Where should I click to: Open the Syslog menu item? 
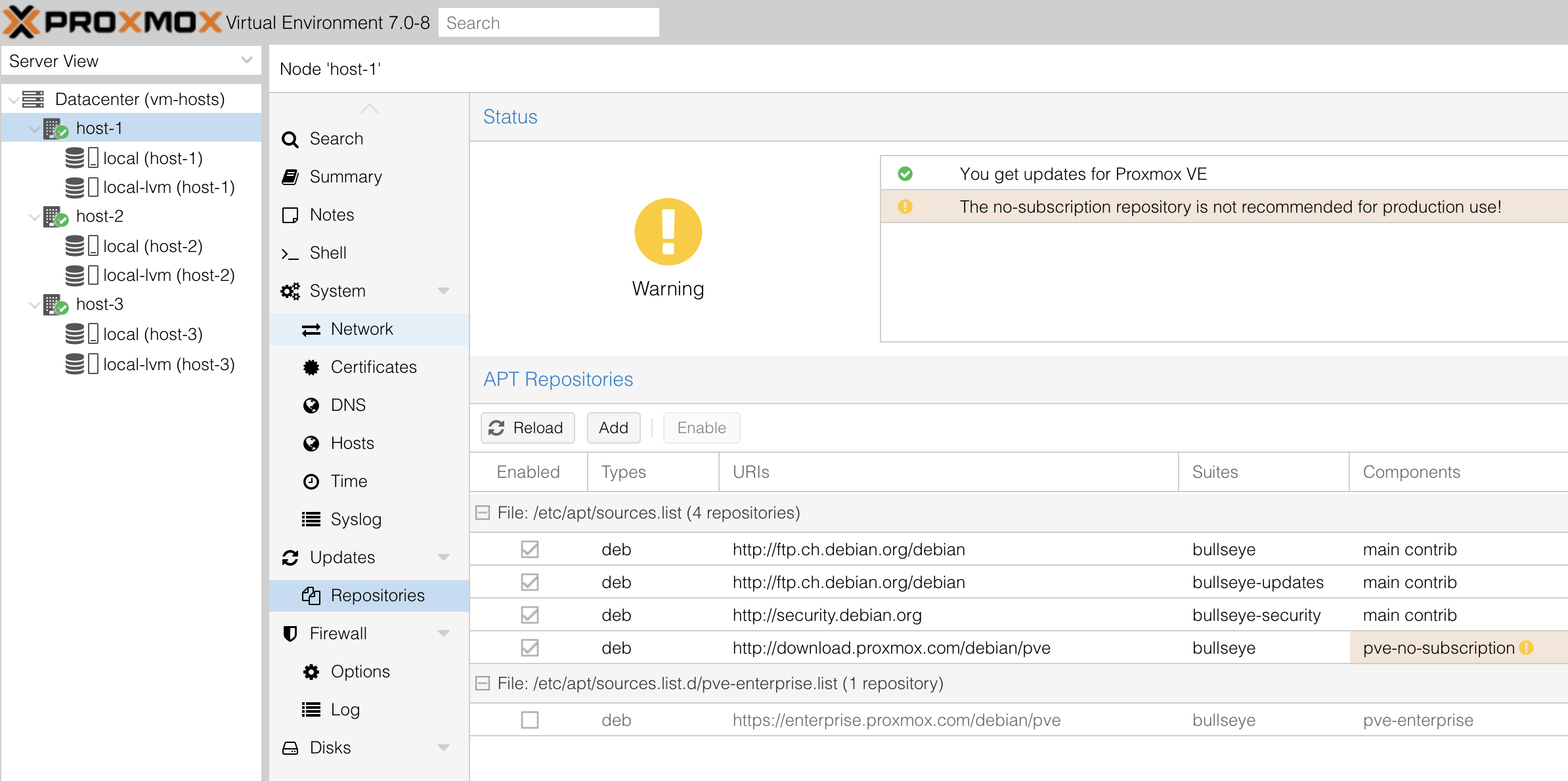coord(369,520)
